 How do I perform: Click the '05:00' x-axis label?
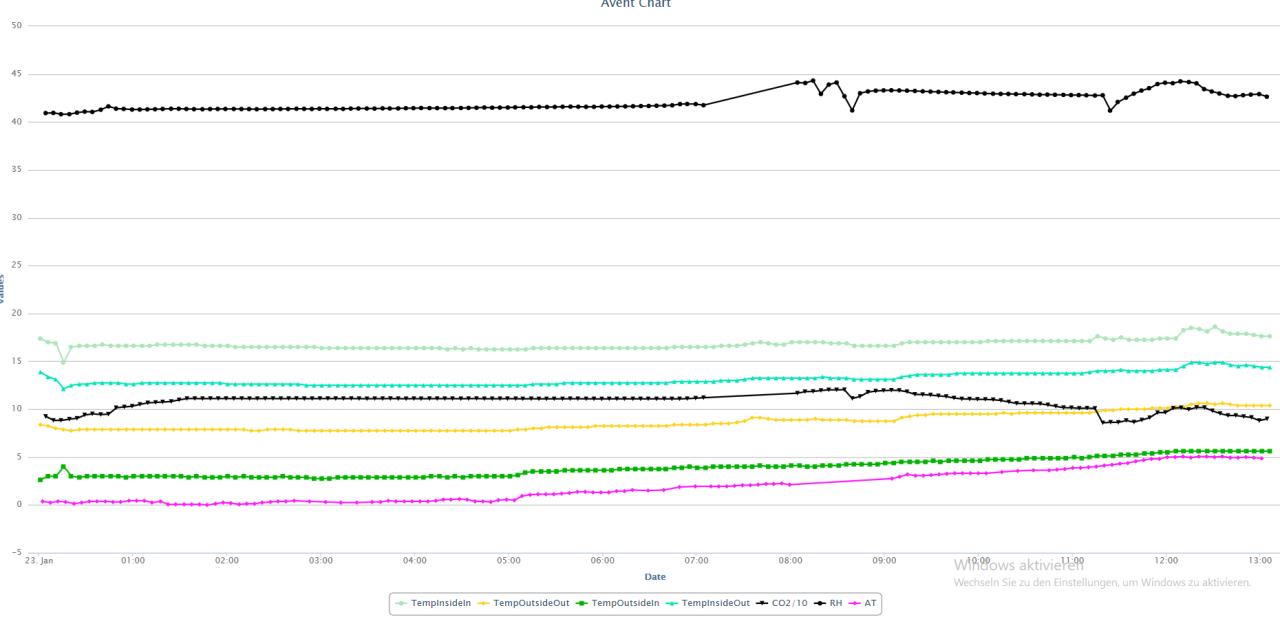[509, 560]
